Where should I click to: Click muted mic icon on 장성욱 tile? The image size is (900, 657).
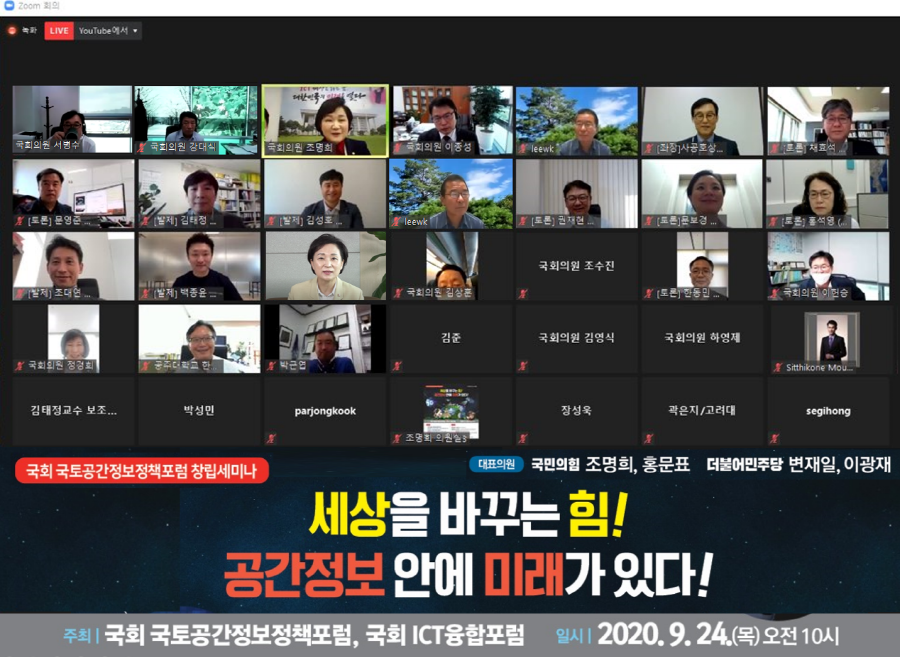point(521,438)
